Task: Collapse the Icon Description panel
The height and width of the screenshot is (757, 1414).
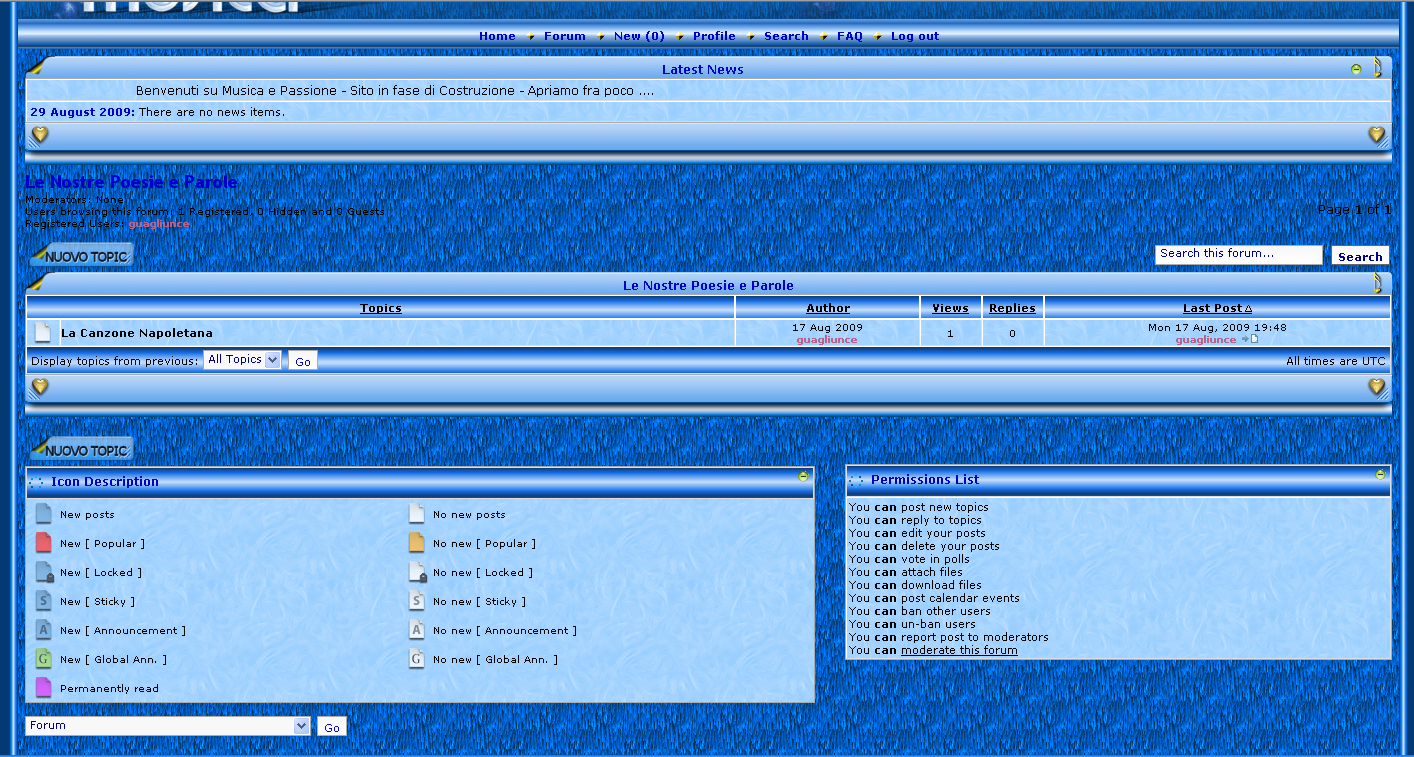Action: tap(803, 477)
